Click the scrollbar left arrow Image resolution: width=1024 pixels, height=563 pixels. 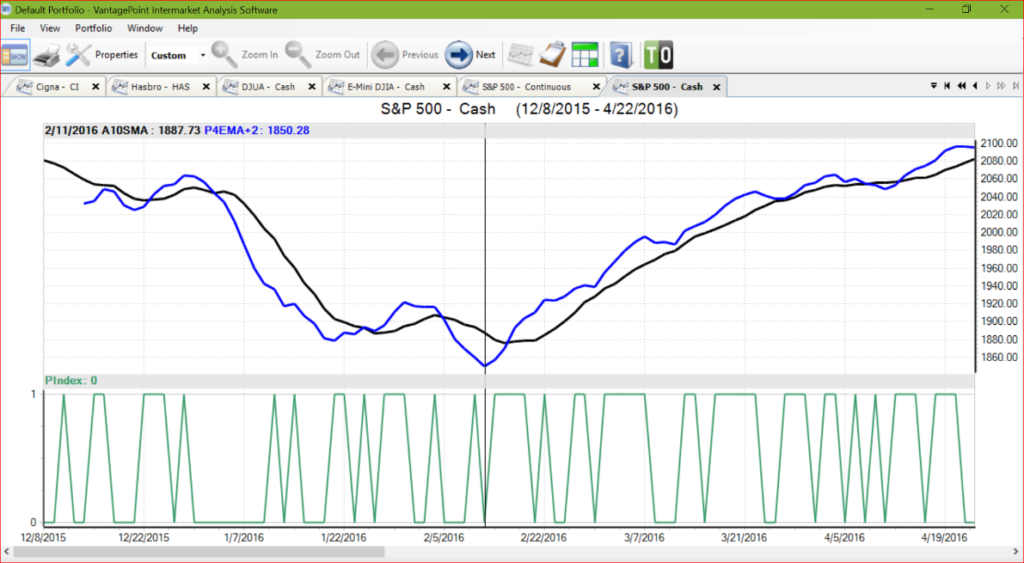tap(7, 552)
